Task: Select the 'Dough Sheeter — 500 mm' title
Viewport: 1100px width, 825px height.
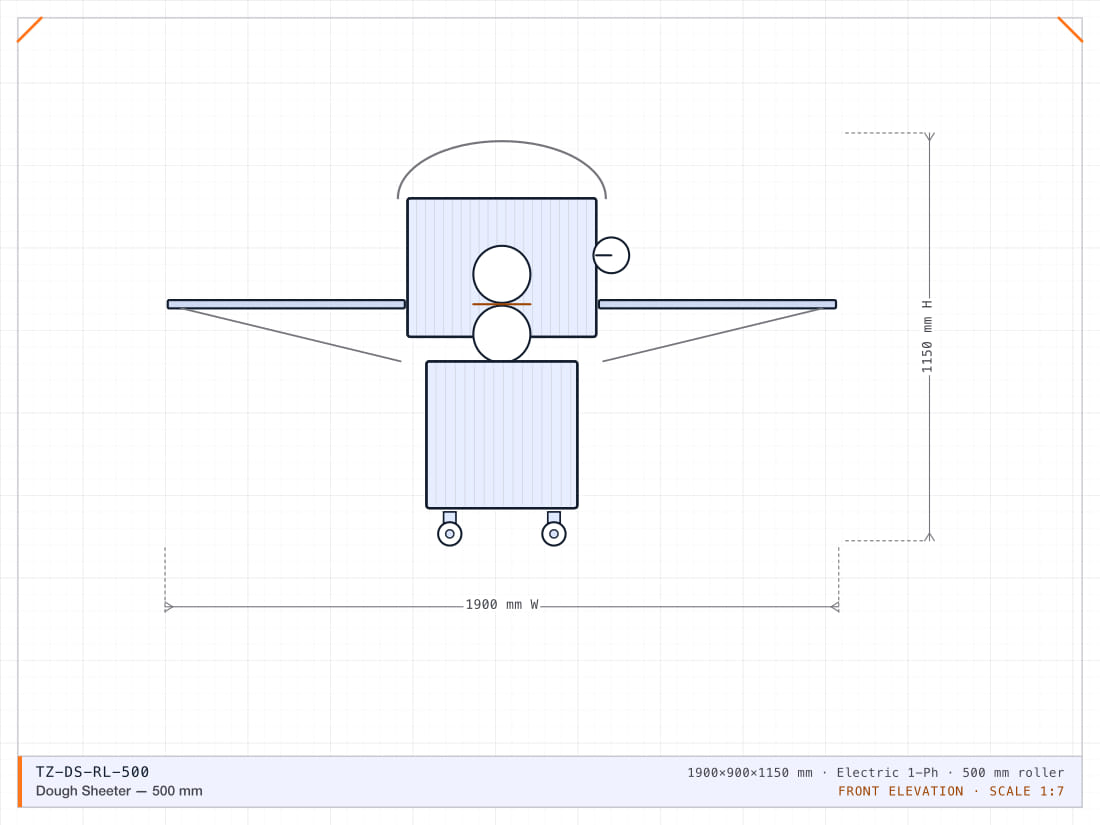Action: click(x=119, y=791)
